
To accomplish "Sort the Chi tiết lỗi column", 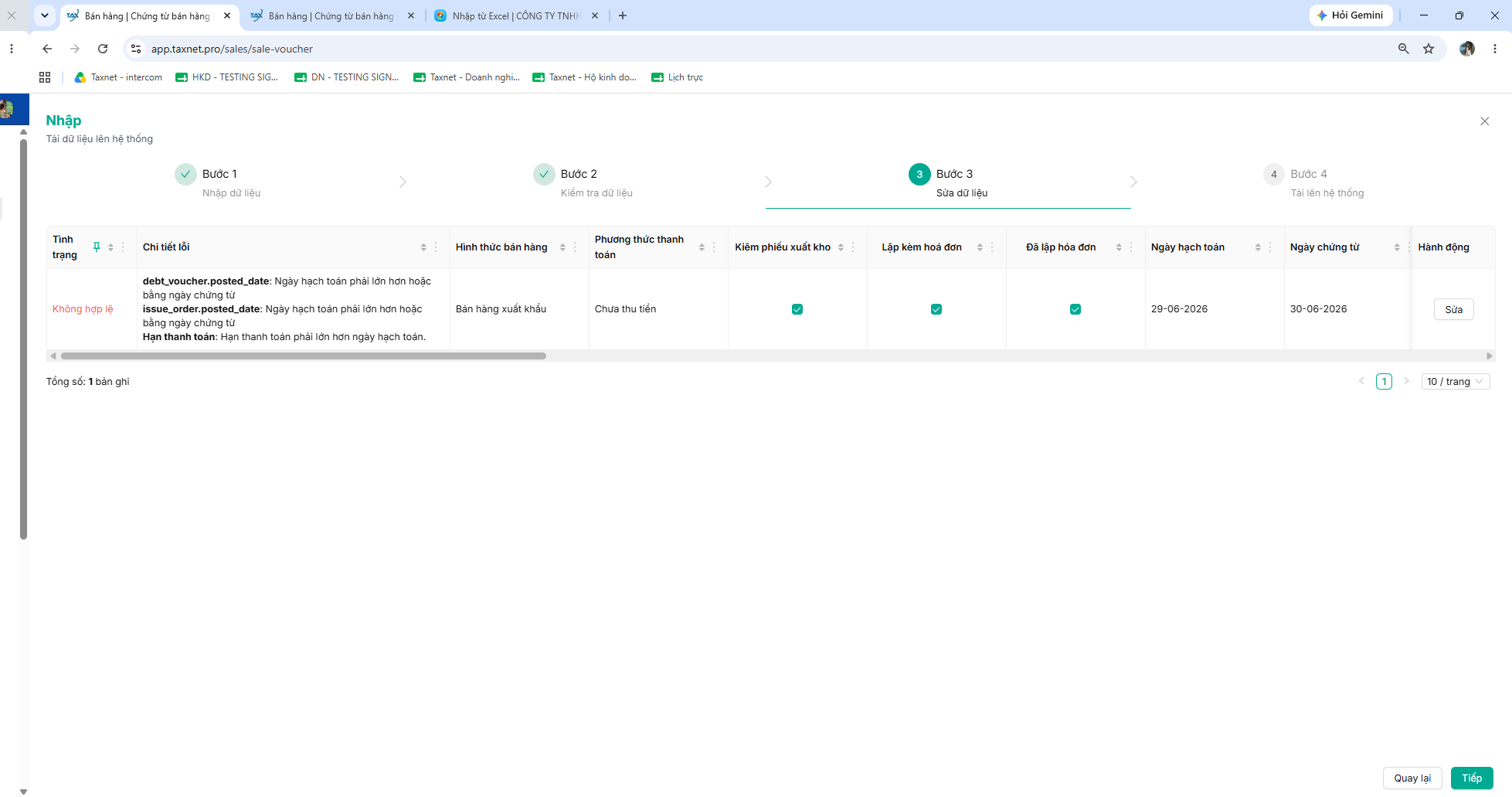I will (423, 247).
